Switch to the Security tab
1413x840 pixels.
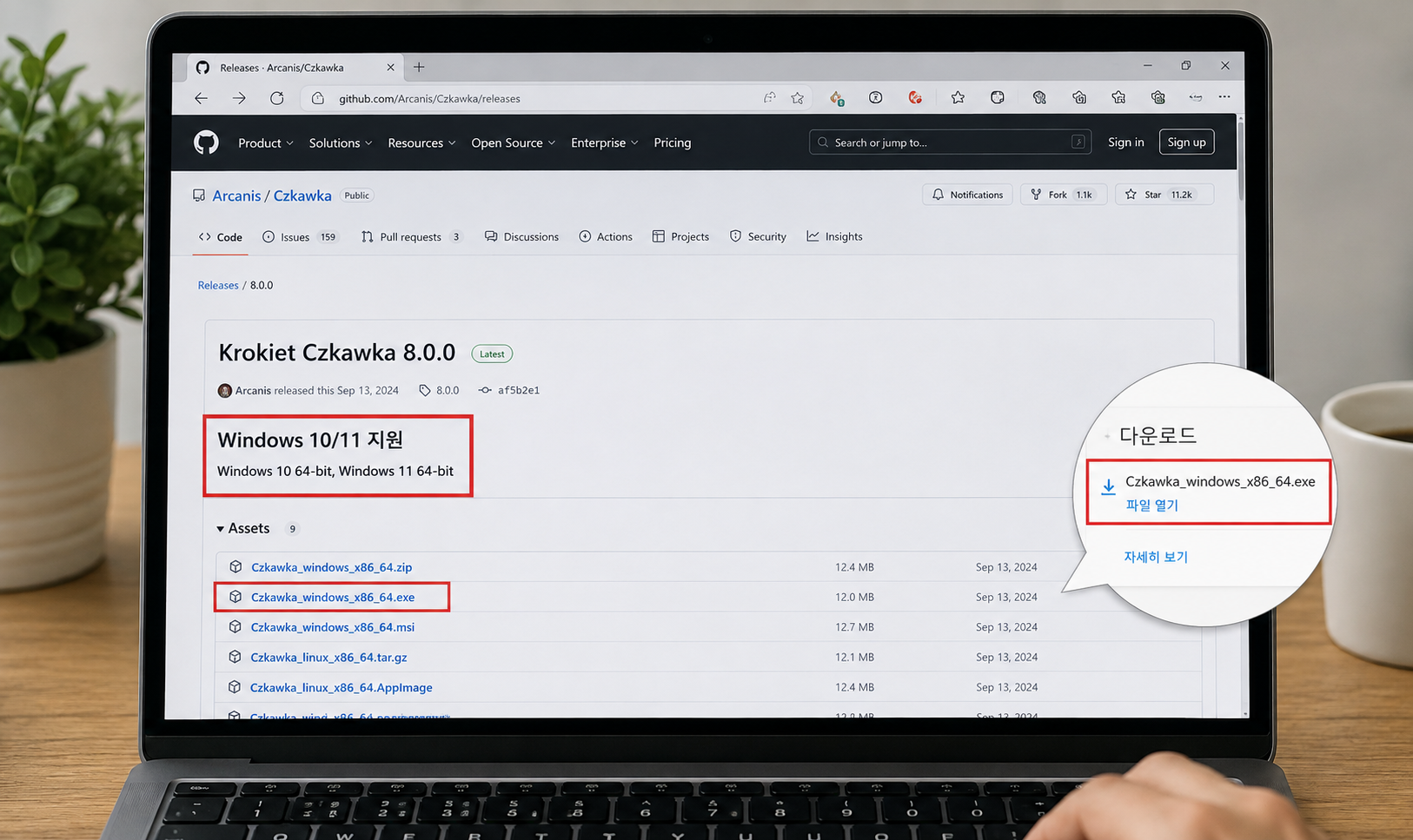[x=758, y=237]
